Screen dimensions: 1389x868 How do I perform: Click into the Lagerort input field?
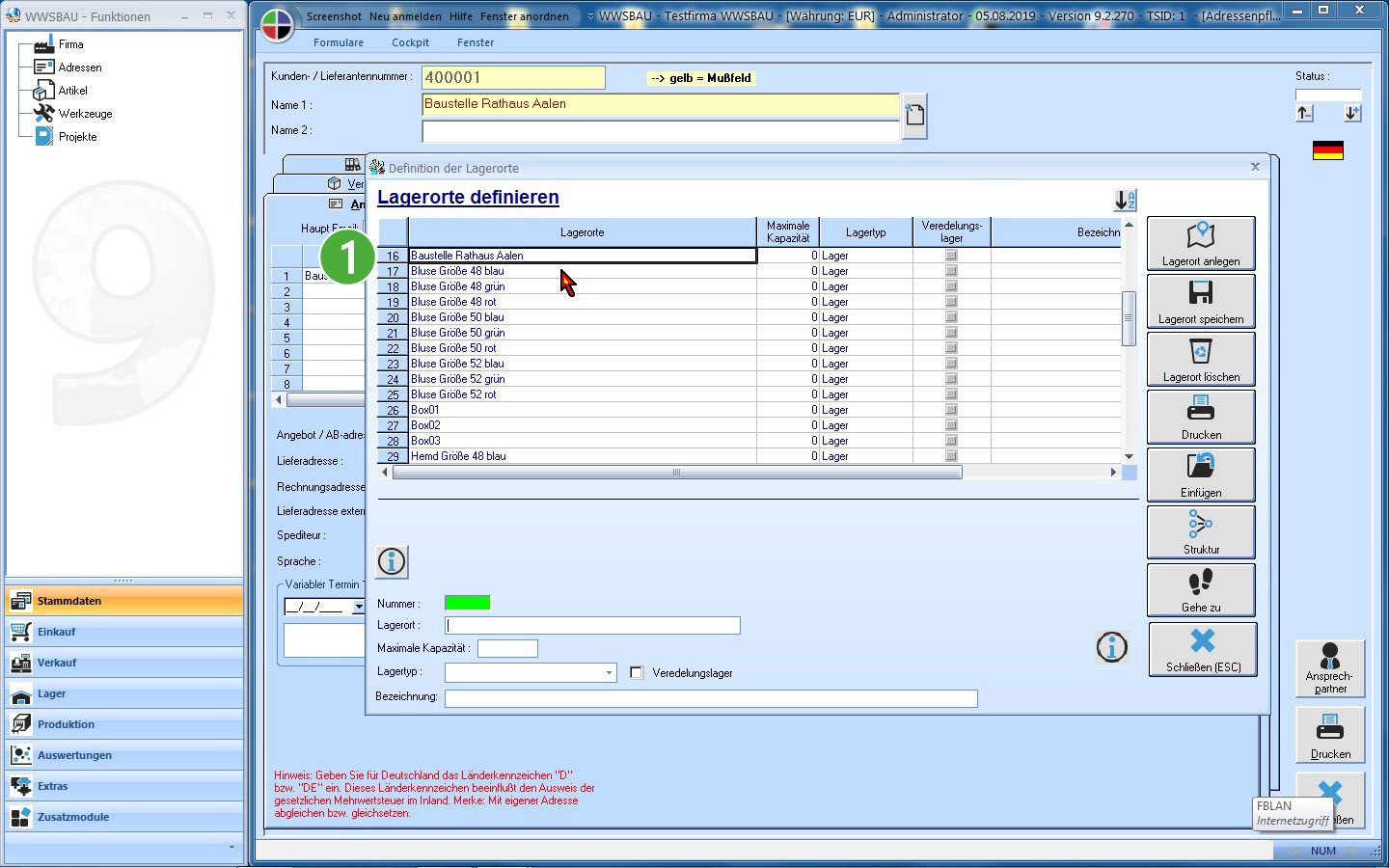592,625
